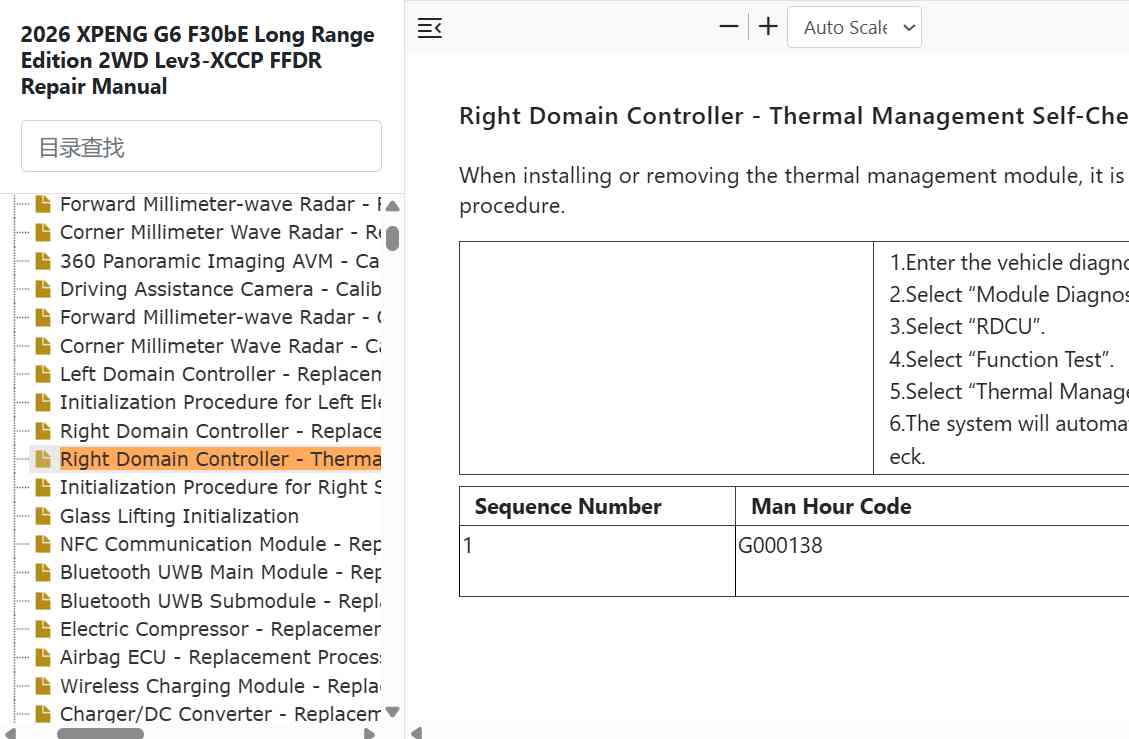Click document icon beside Initialization Procedure for Right

pos(43,488)
